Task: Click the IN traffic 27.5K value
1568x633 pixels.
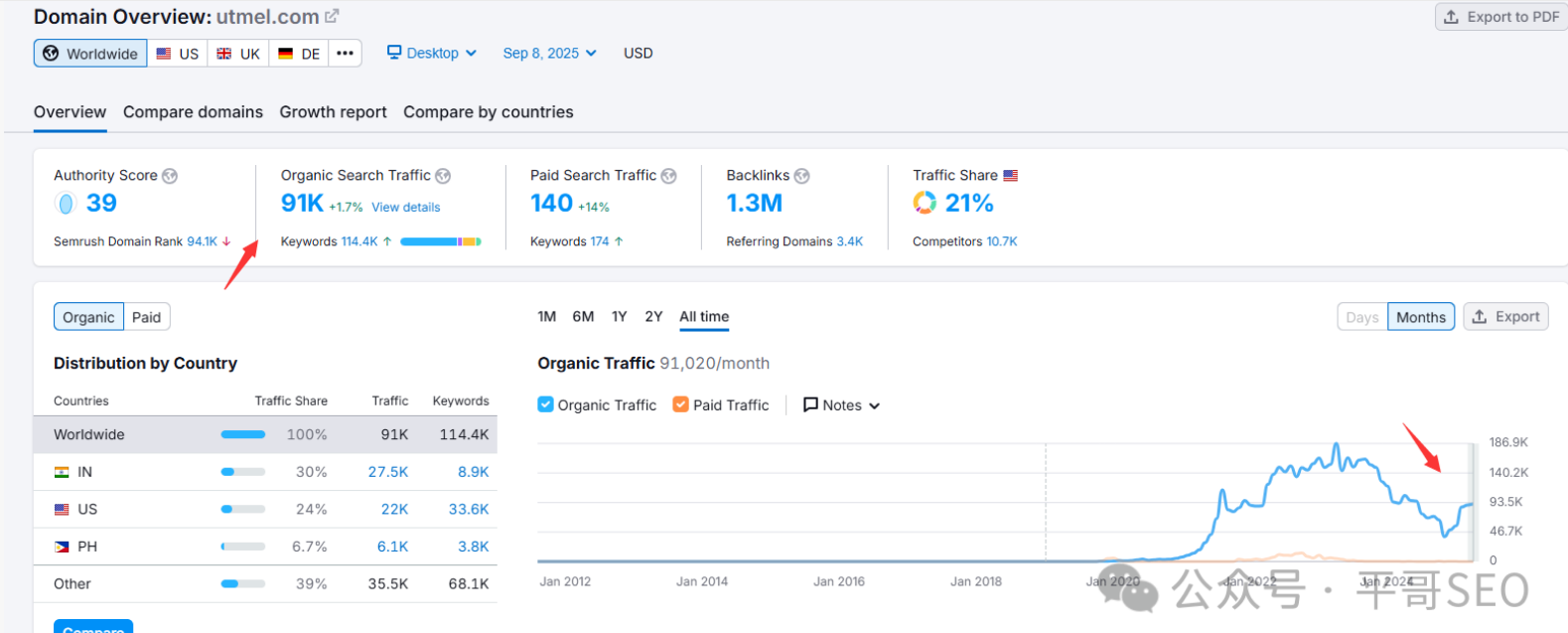Action: 387,472
